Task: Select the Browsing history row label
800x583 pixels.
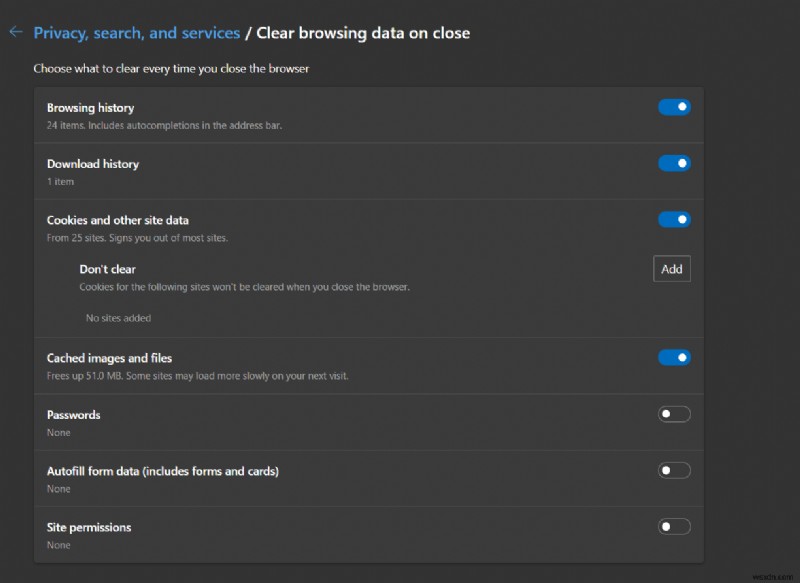Action: pyautogui.click(x=88, y=107)
